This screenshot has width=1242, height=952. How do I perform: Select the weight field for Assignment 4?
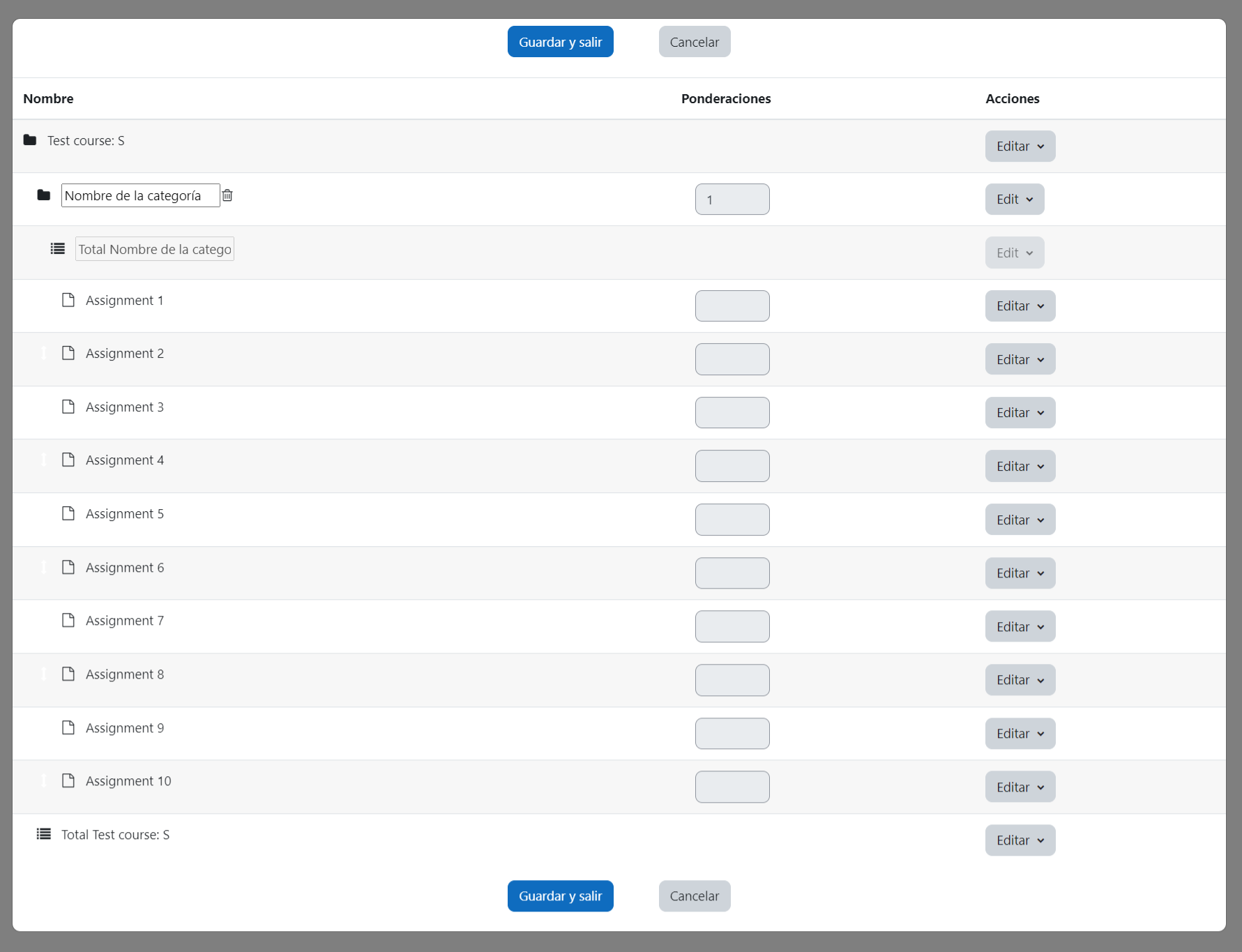(x=732, y=466)
